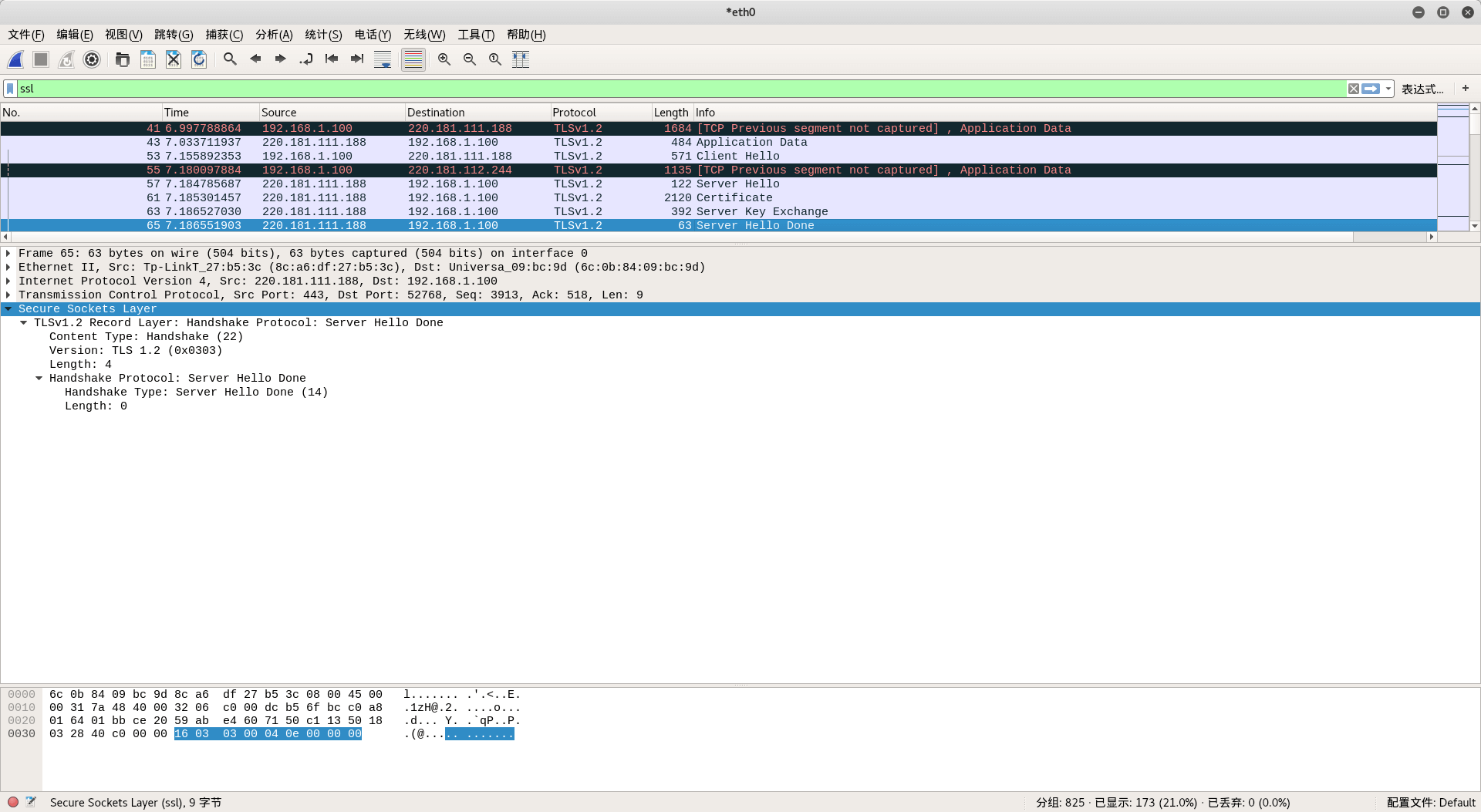Viewport: 1481px width, 812px height.
Task: Click hex offset 0030 row bytes
Action: [x=205, y=734]
